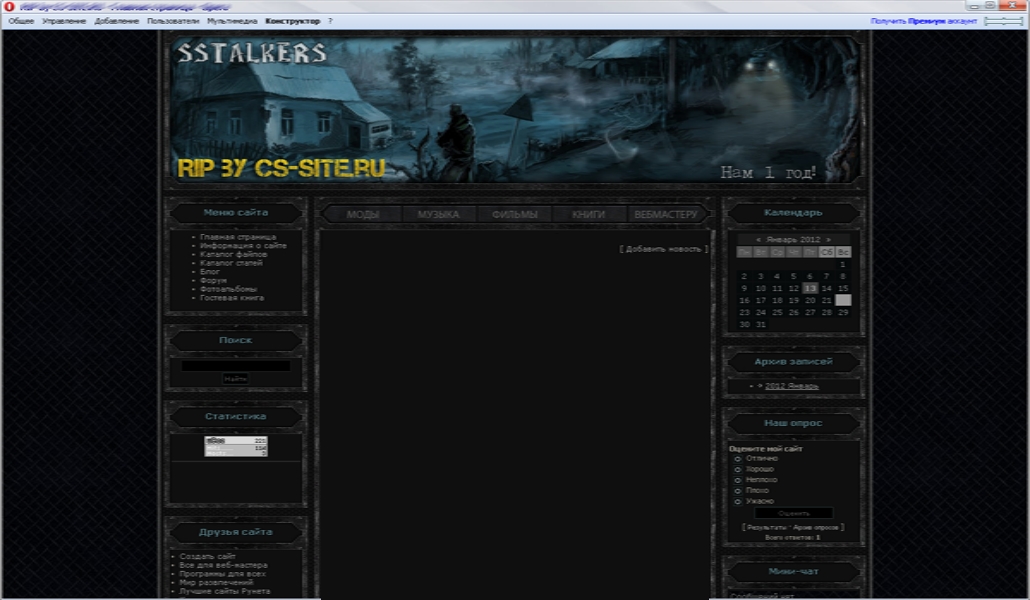Select the Хорошо poll option
This screenshot has width=1030, height=600.
pos(738,469)
